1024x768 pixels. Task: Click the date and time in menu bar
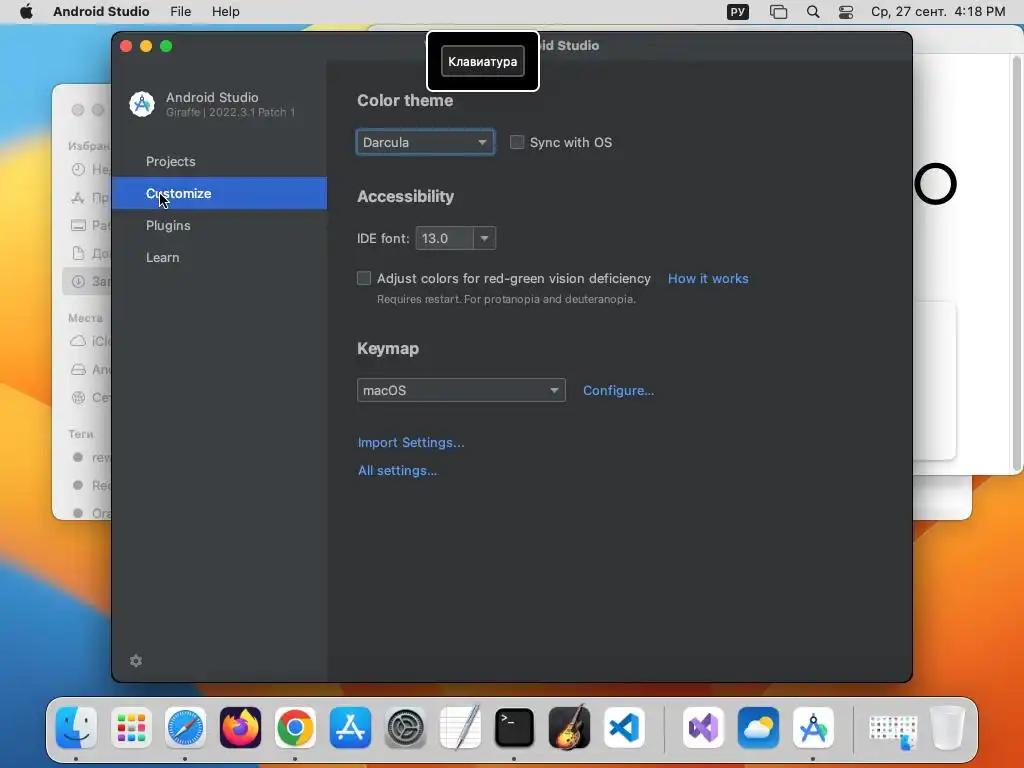pyautogui.click(x=938, y=12)
